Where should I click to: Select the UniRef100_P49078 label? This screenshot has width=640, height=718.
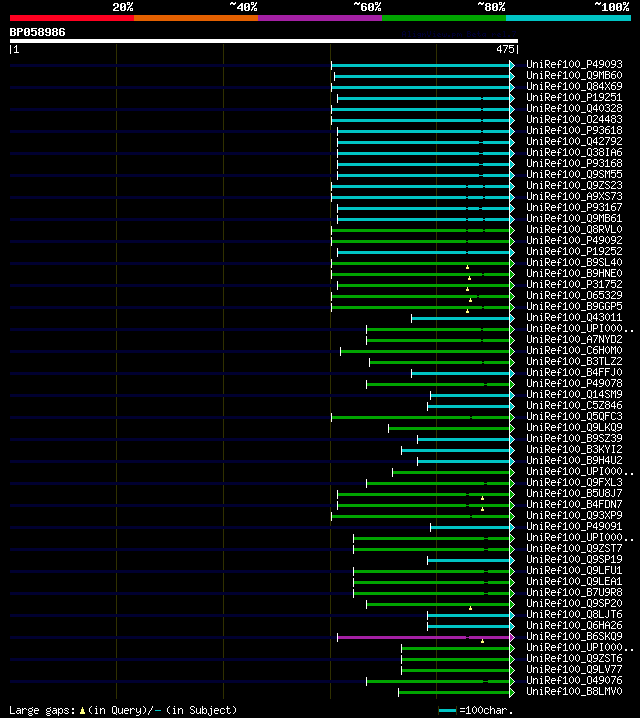tap(574, 383)
